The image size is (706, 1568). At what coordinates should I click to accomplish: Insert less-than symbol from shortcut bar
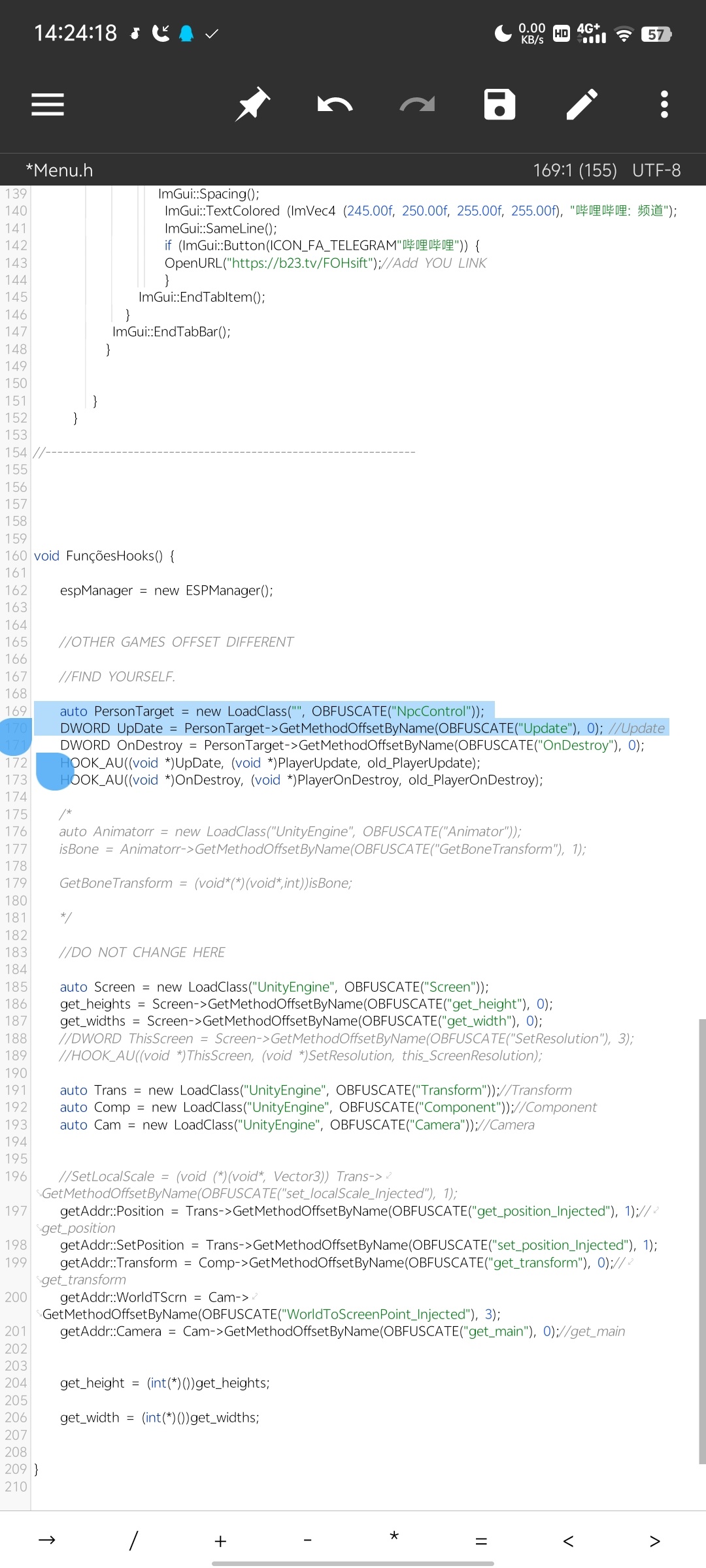click(568, 1540)
